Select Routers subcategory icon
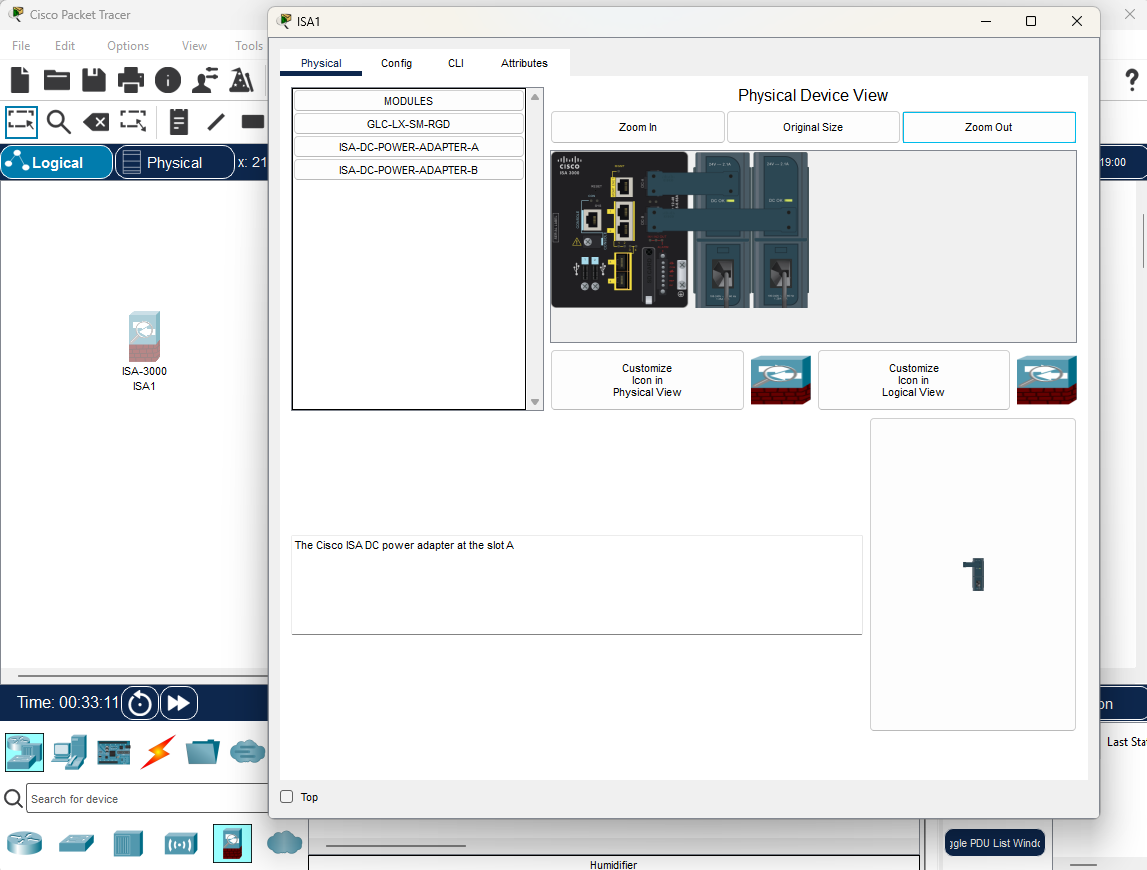 point(25,843)
